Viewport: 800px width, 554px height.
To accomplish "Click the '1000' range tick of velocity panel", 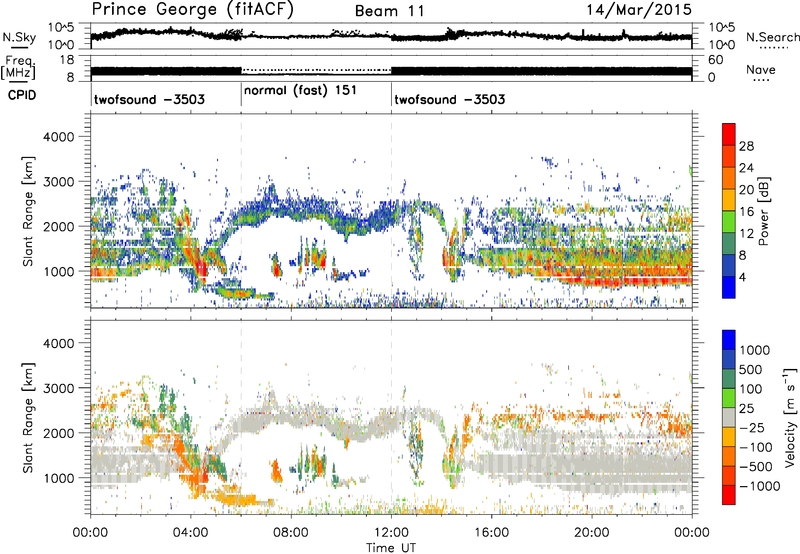I will (58, 478).
